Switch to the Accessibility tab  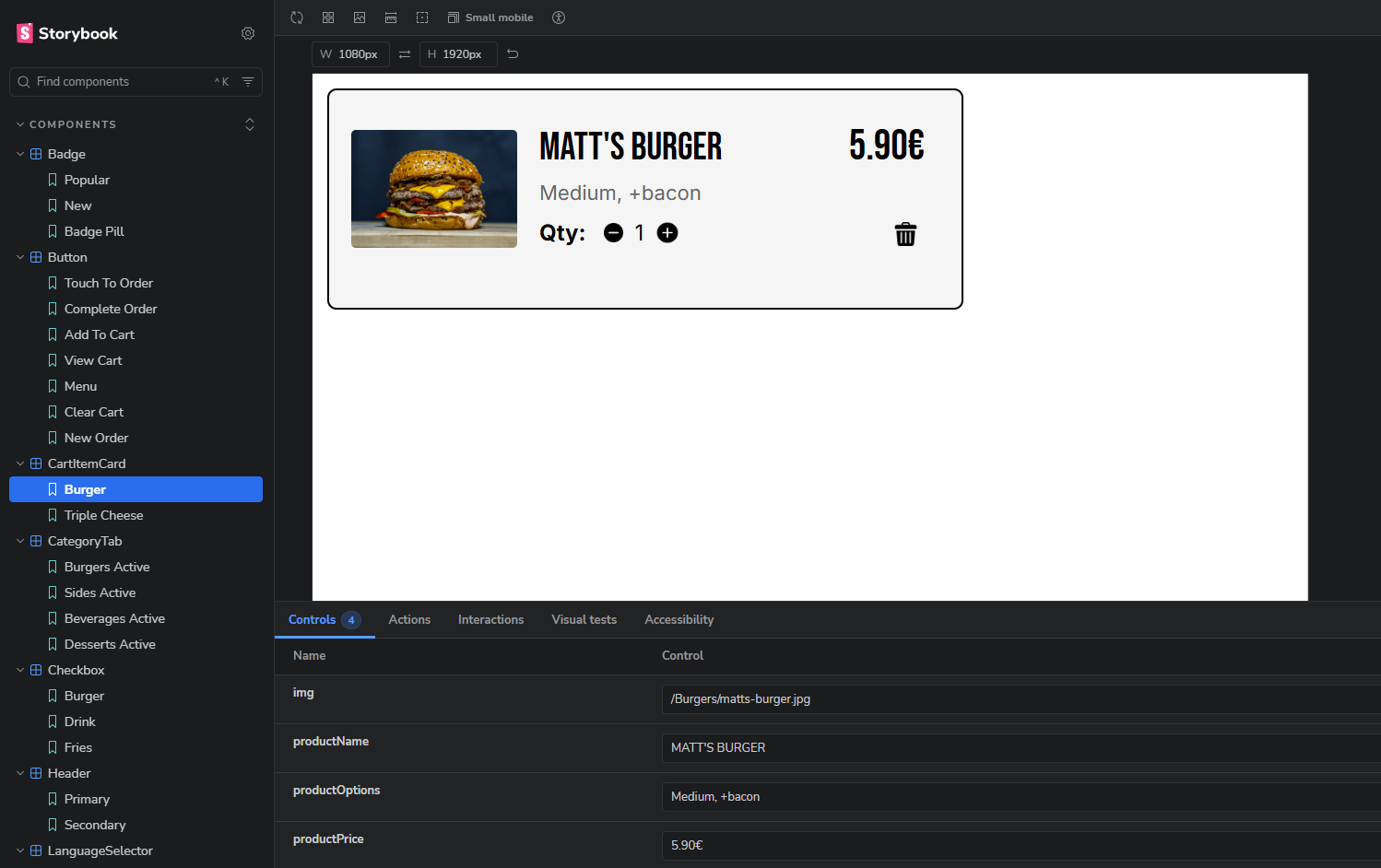[679, 619]
